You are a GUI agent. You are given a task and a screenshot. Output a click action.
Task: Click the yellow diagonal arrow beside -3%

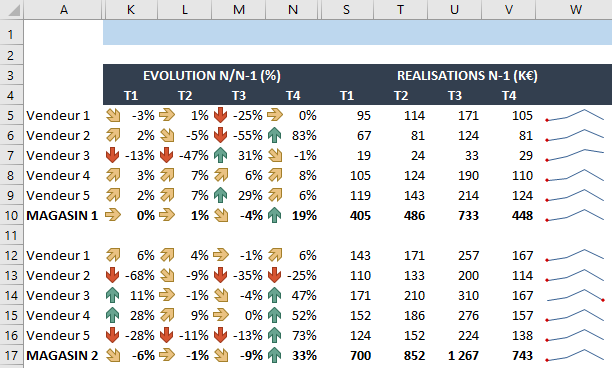[113, 116]
